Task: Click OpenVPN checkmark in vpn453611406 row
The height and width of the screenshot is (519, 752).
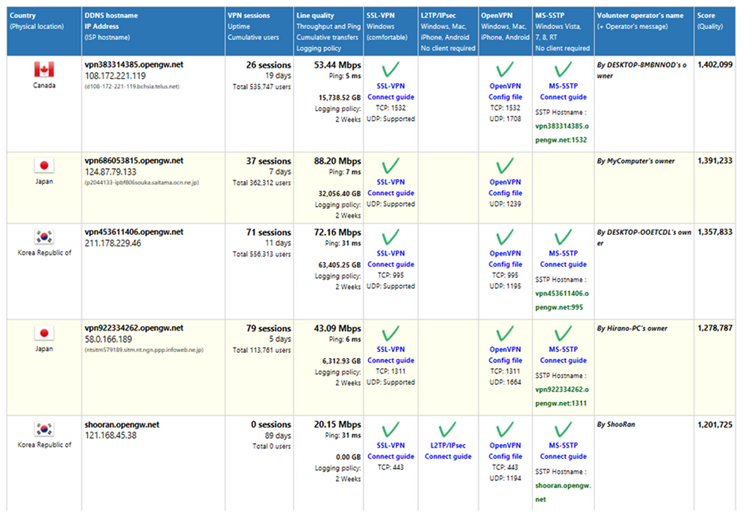Action: click(x=505, y=237)
